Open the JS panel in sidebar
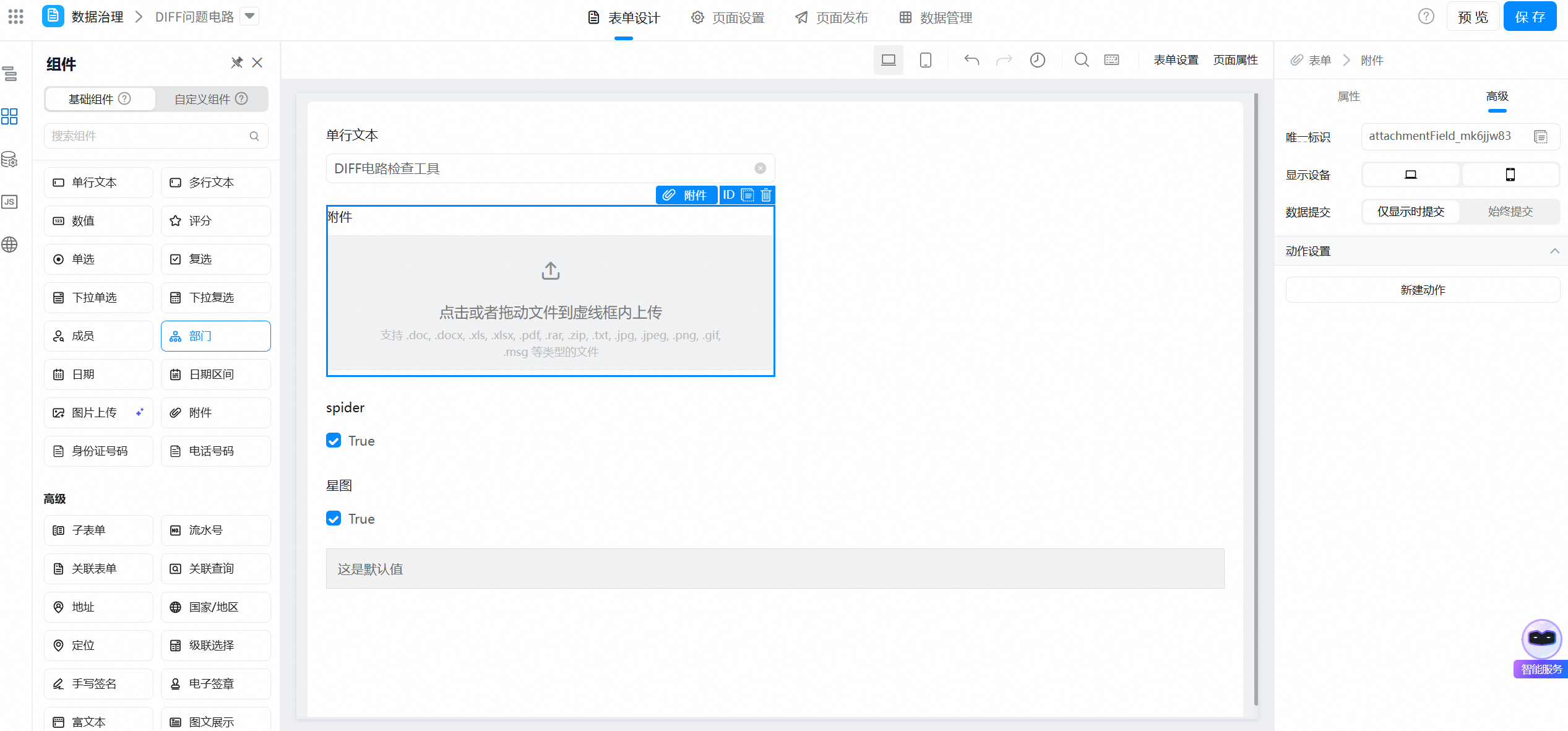 coord(9,202)
